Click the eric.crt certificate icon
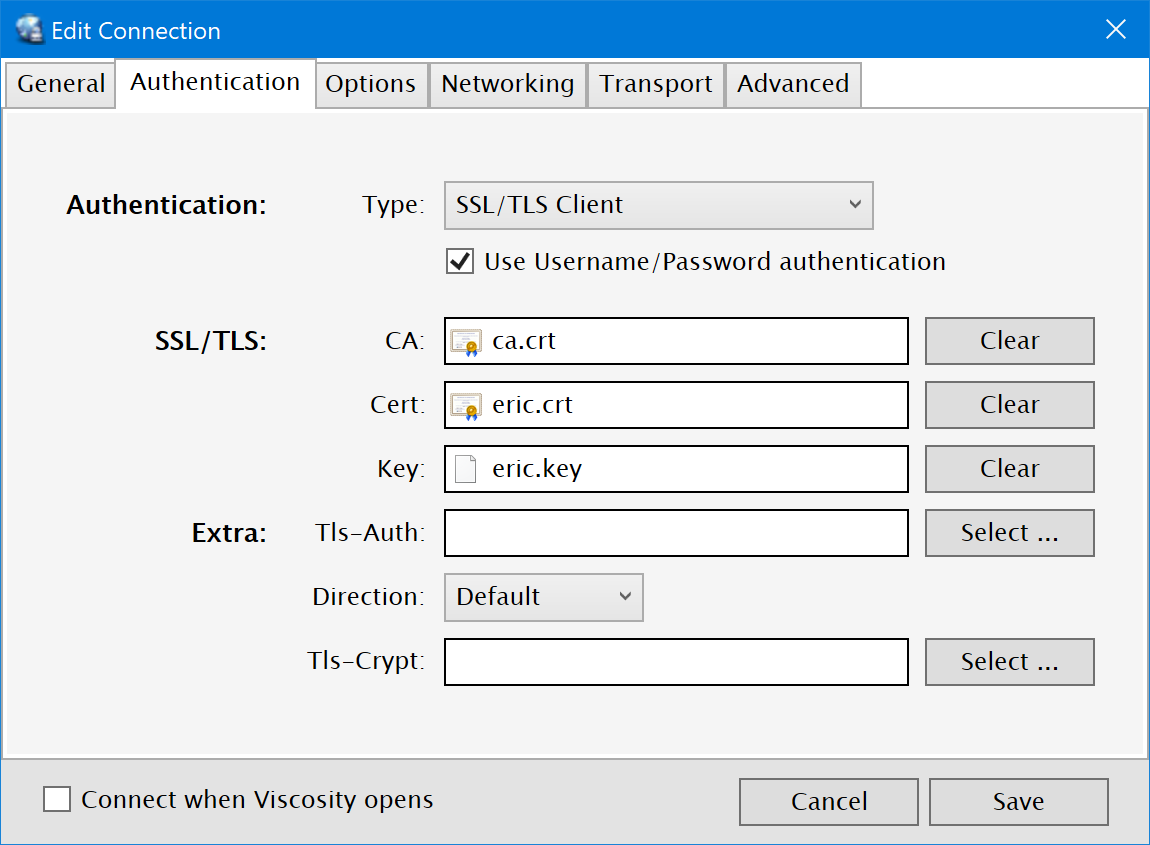Screen dimensions: 1150x845 tap(465, 405)
